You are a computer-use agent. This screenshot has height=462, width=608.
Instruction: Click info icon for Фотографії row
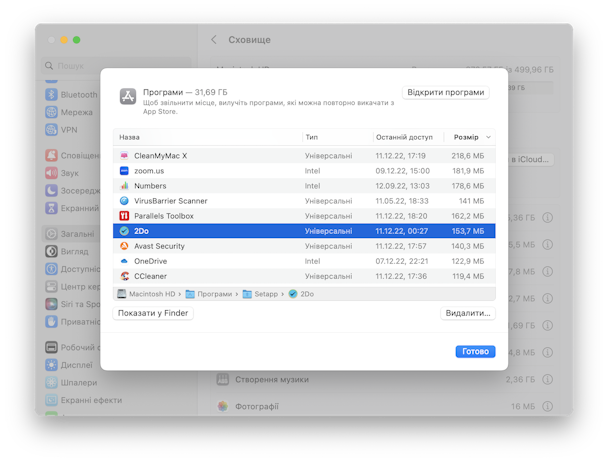coord(547,406)
